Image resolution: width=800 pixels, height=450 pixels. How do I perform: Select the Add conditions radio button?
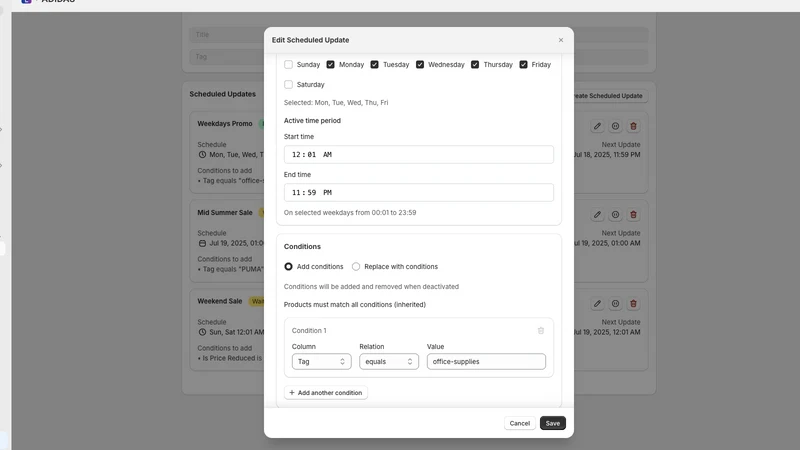pos(288,266)
